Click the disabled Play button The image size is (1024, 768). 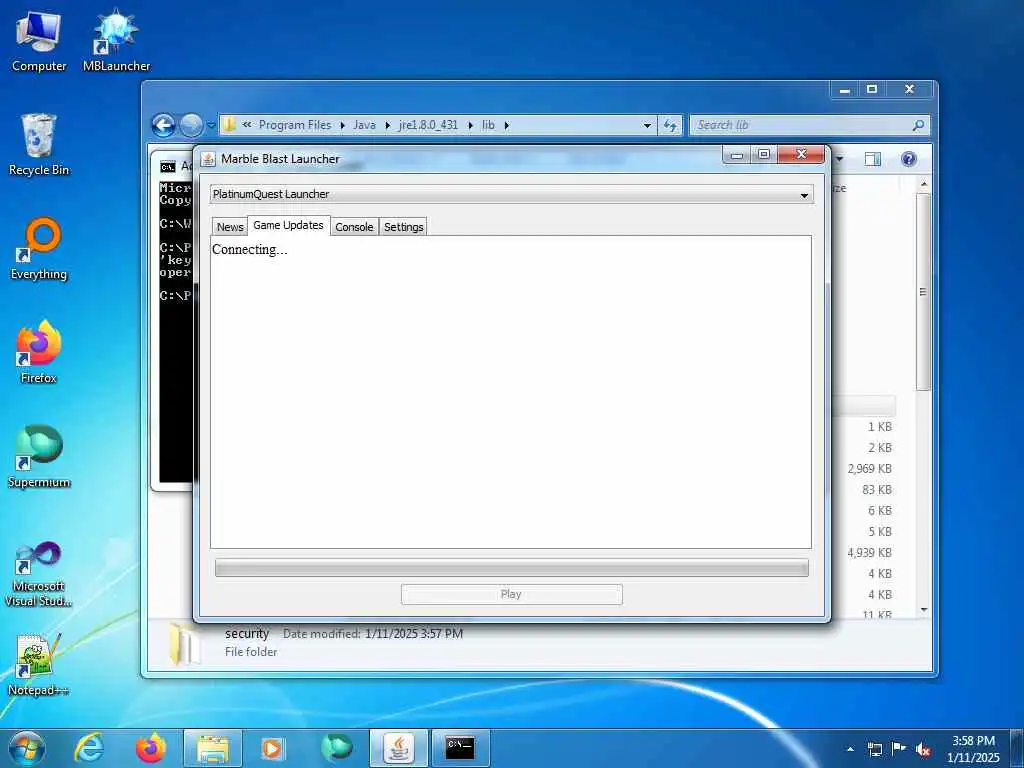[x=511, y=594]
